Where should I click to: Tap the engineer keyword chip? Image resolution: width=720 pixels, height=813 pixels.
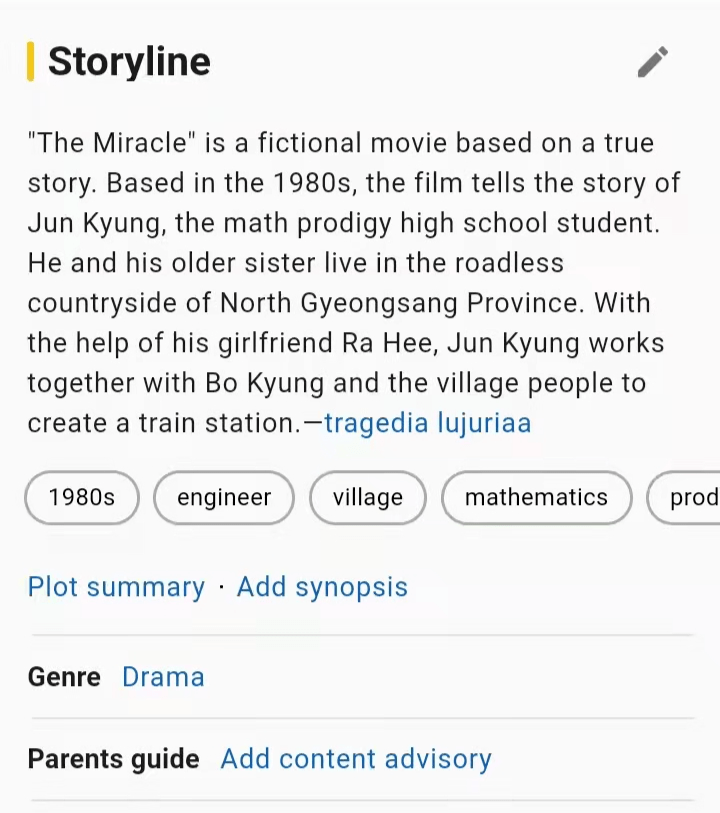(224, 497)
